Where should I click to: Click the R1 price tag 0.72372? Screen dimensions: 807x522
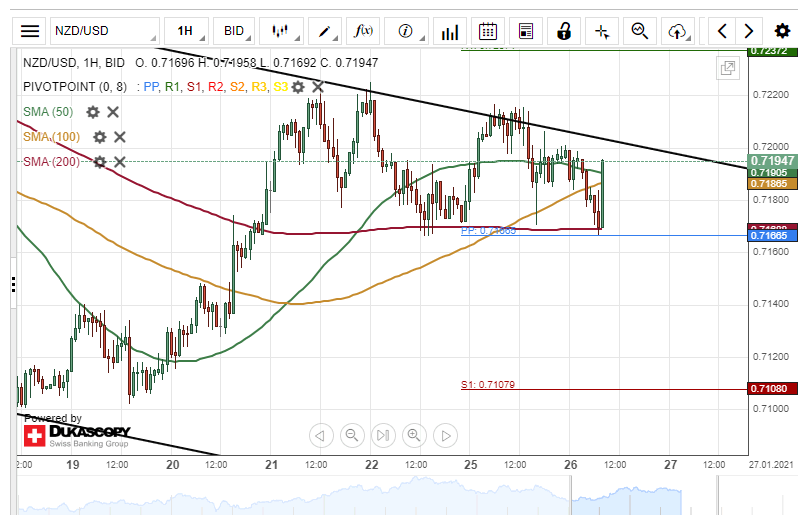tap(773, 51)
